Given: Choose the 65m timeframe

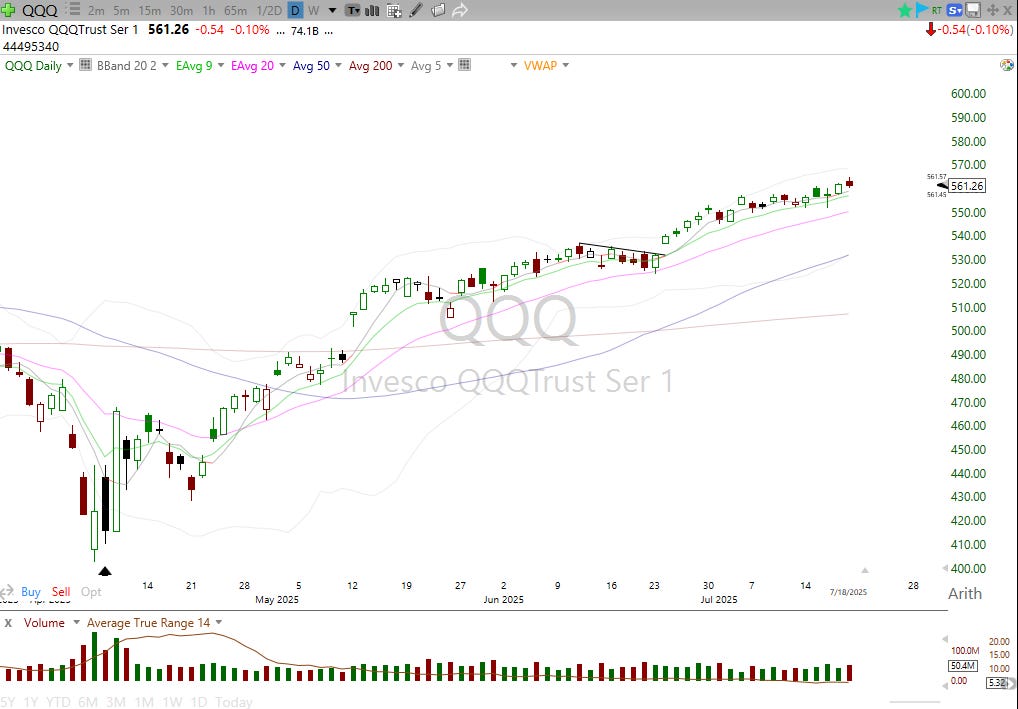Looking at the screenshot, I should pyautogui.click(x=236, y=10).
